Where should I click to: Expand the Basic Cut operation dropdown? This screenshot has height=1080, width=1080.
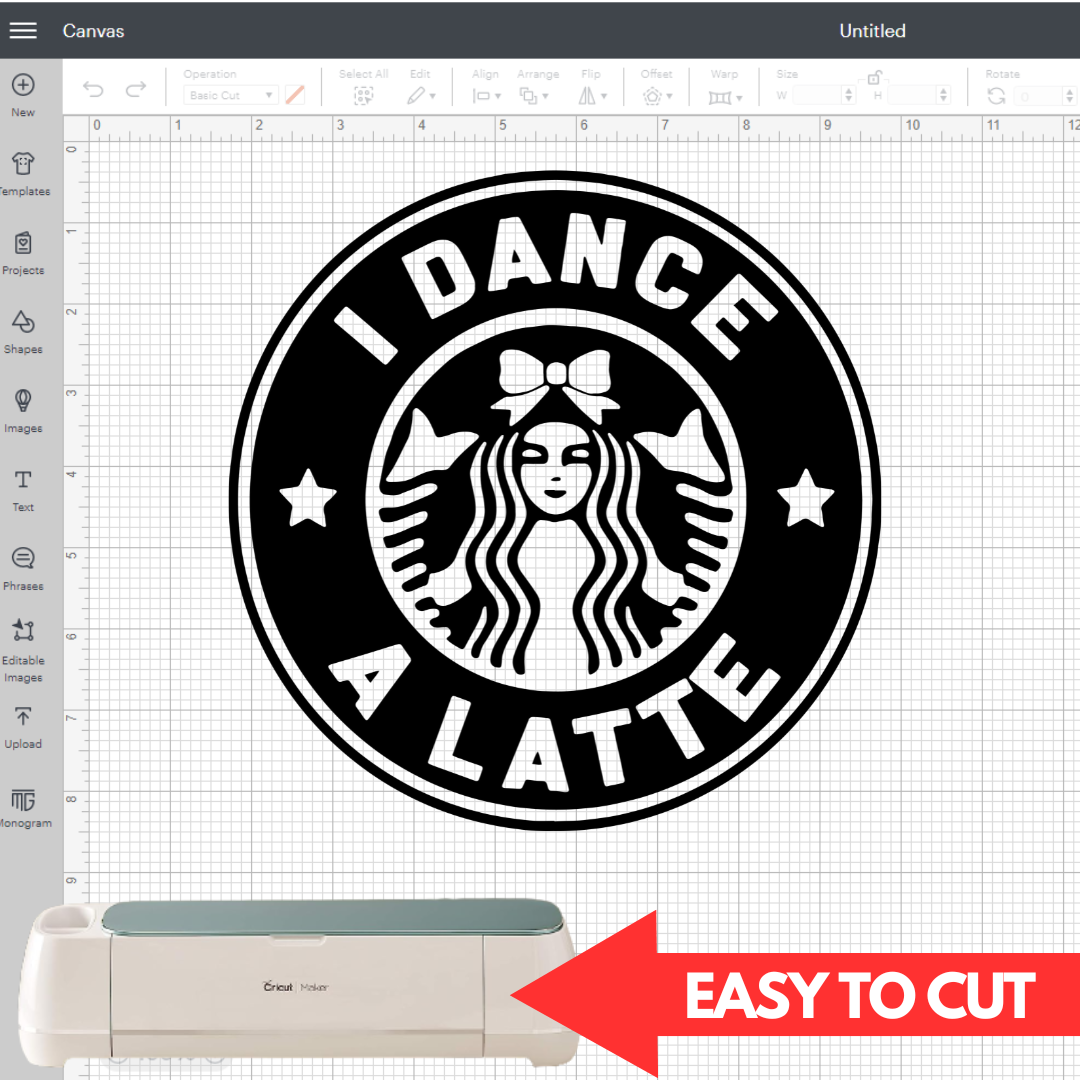coord(231,95)
